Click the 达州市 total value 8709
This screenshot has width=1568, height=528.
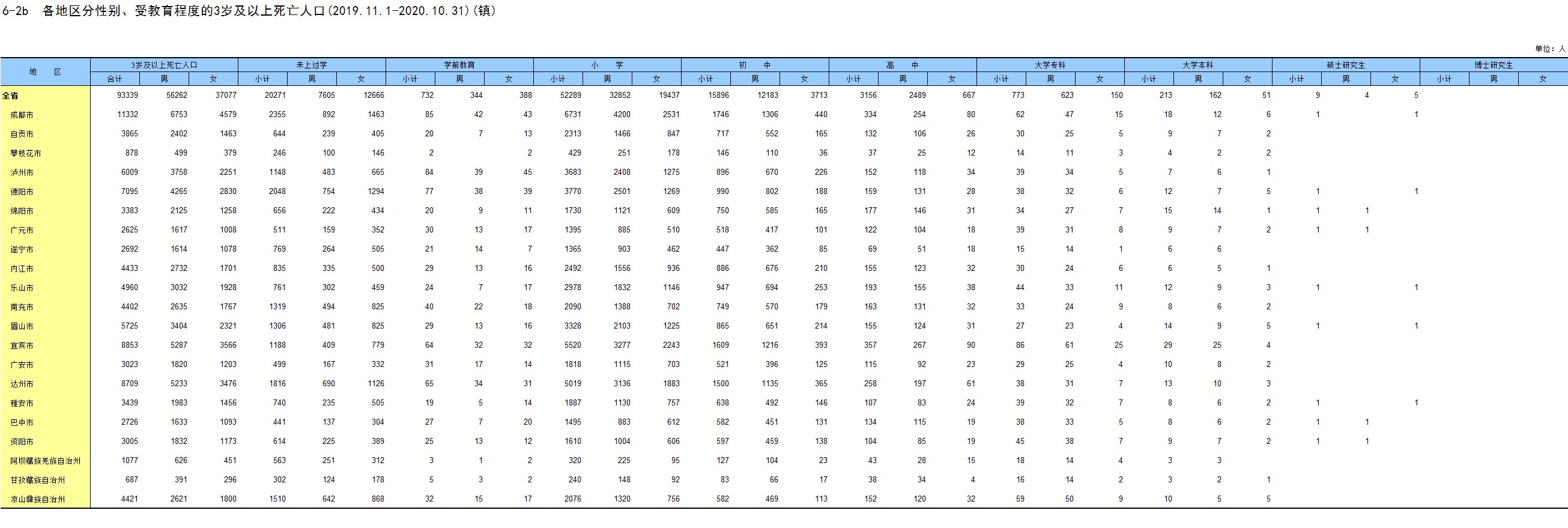click(x=130, y=384)
